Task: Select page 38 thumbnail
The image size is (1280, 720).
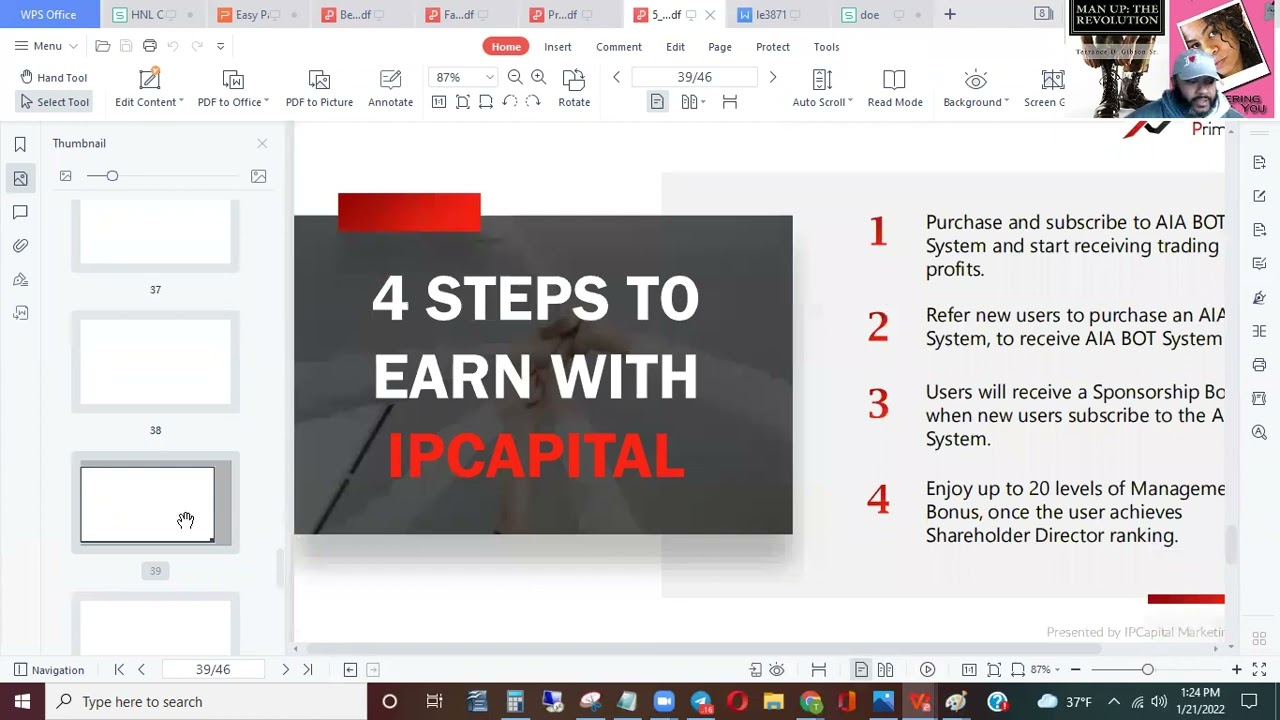Action: [155, 362]
